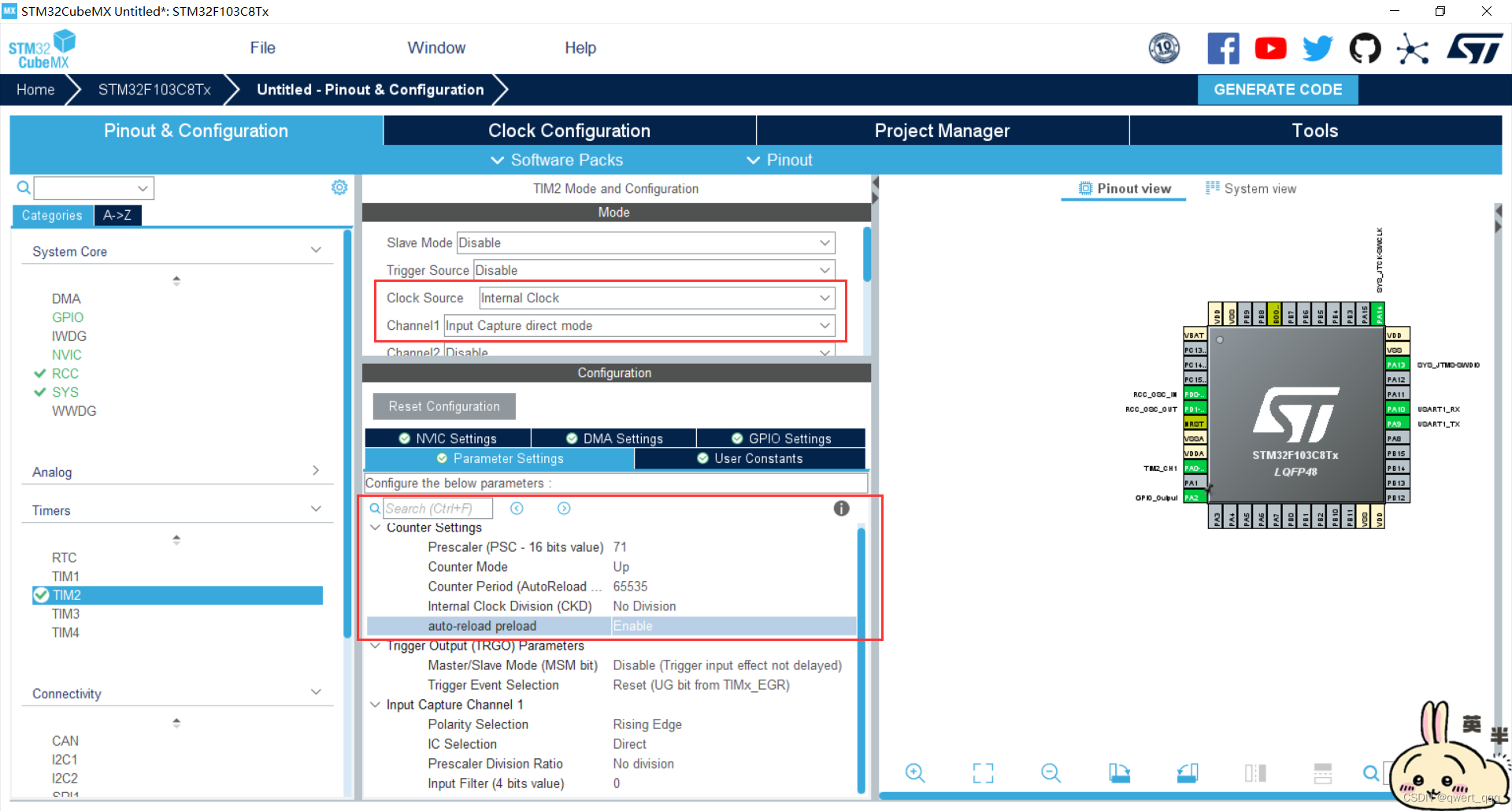Click the Prescaler value 71

(620, 547)
